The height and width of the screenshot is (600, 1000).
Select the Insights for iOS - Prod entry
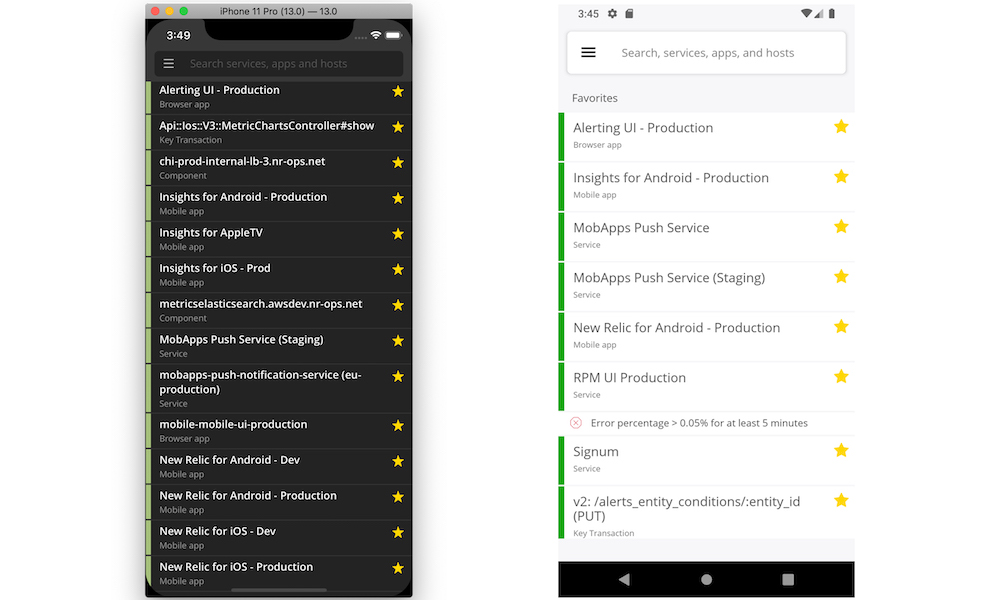pos(279,275)
